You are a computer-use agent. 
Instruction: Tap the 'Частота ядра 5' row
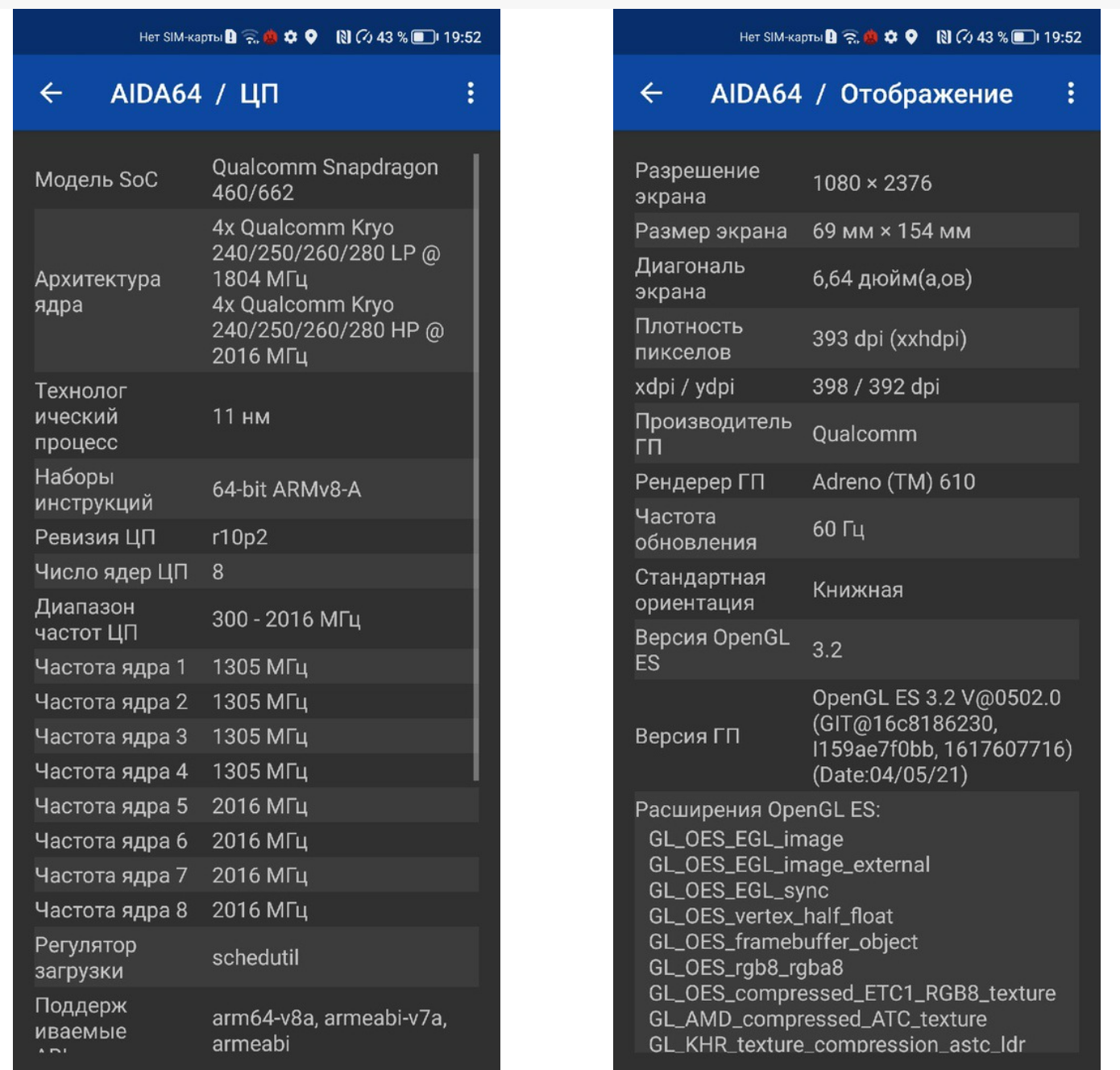[256, 805]
